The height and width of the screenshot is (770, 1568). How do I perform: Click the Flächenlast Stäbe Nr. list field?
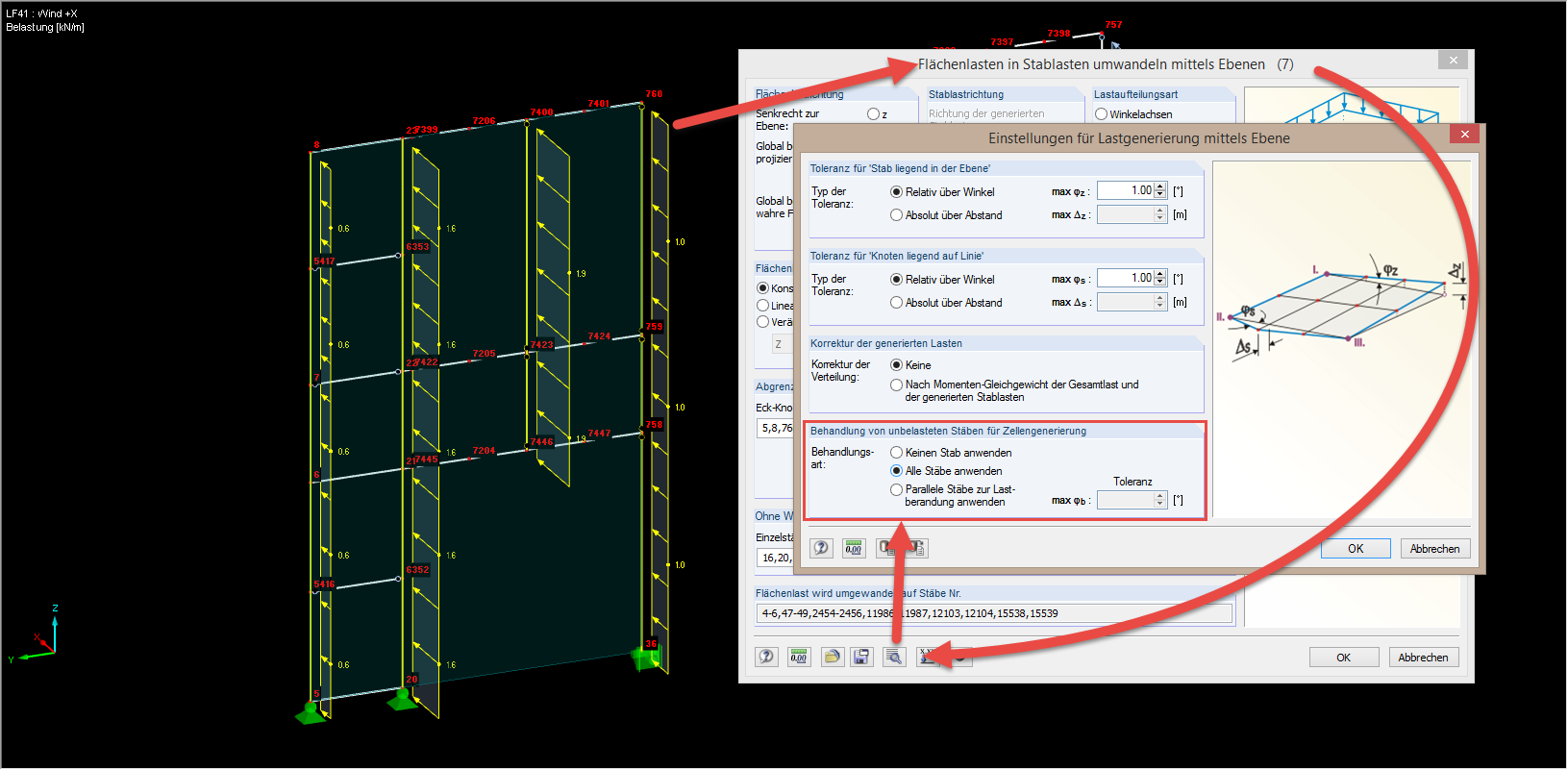coord(994,613)
